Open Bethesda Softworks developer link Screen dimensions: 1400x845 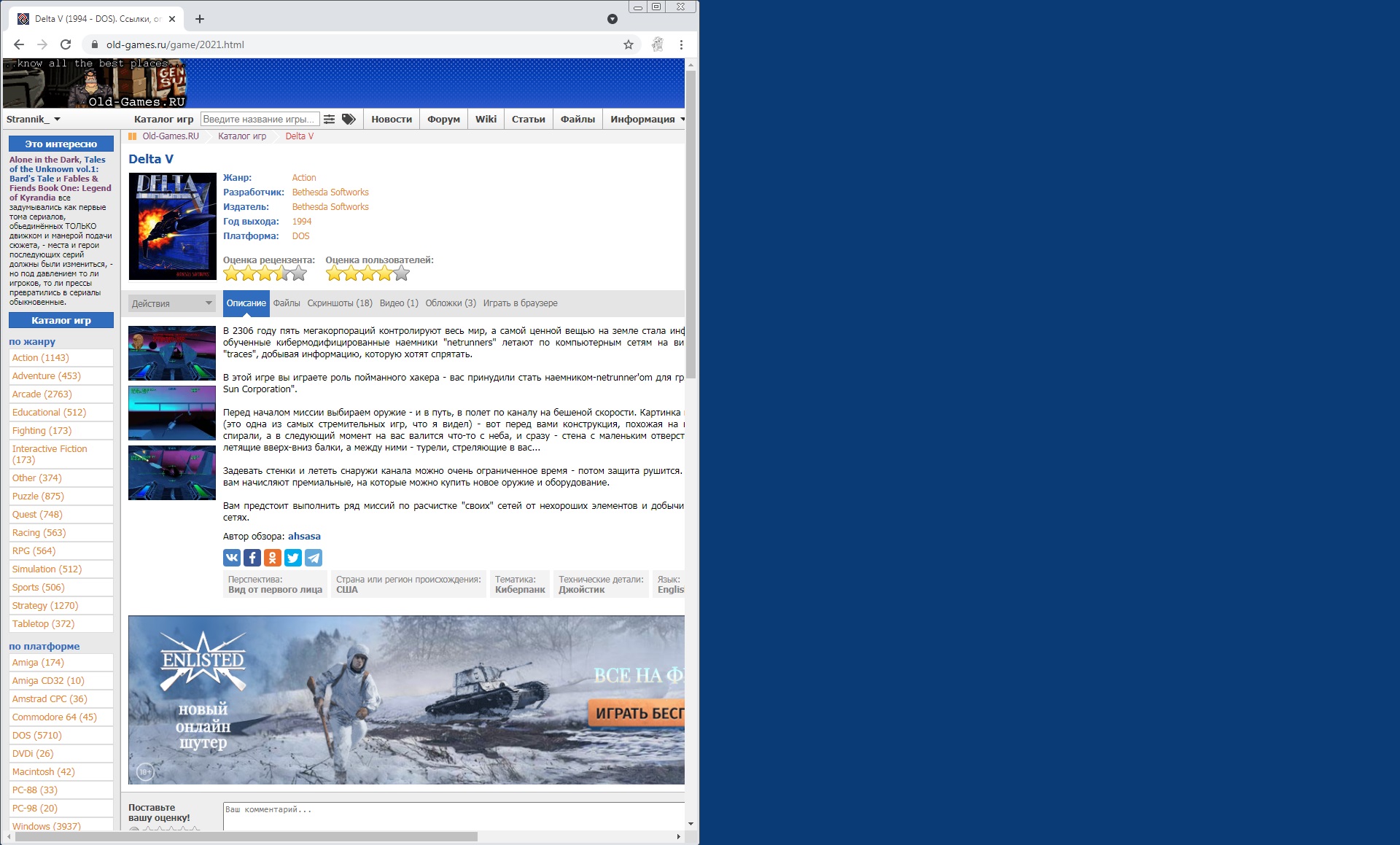330,192
